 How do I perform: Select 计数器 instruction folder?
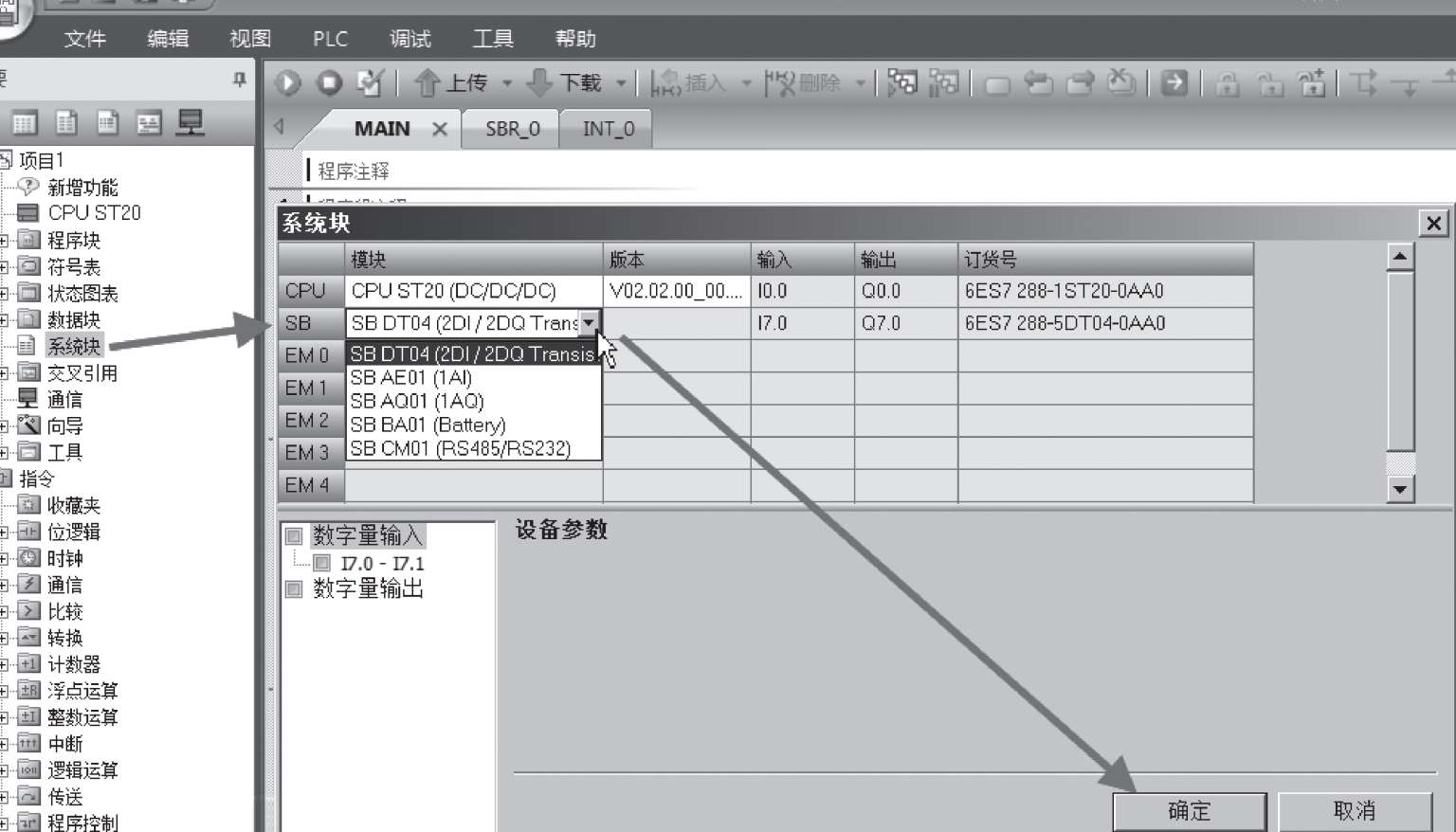pyautogui.click(x=74, y=665)
